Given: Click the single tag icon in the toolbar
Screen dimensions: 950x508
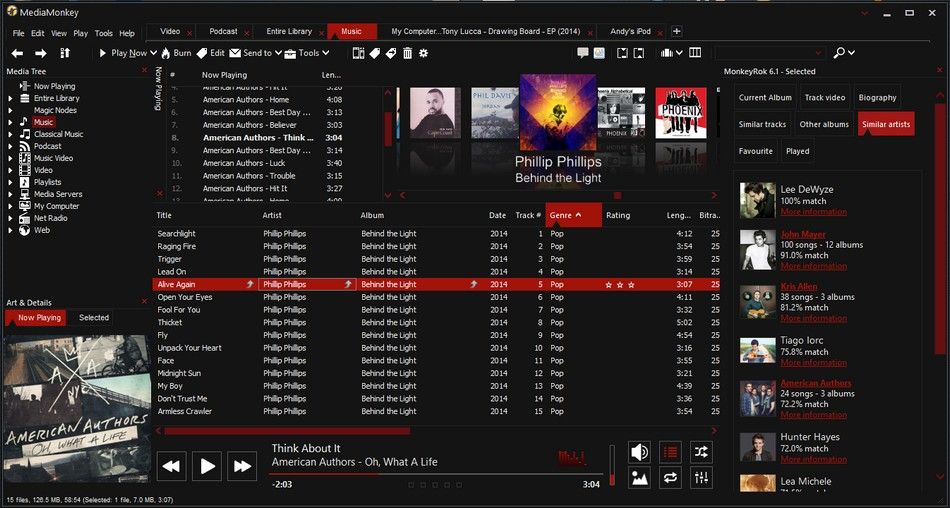Looking at the screenshot, I should pyautogui.click(x=375, y=53).
